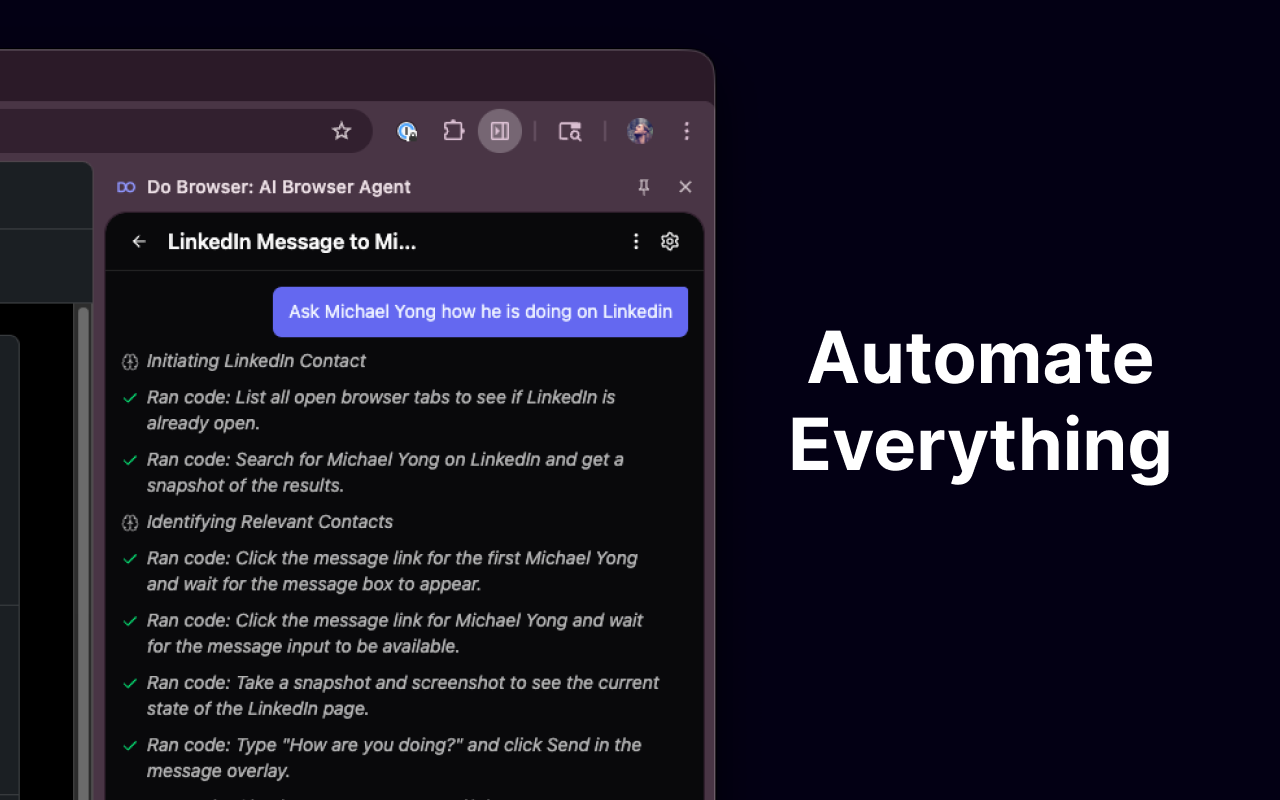Open the password manager extension icon
Image resolution: width=1280 pixels, height=800 pixels.
click(407, 131)
